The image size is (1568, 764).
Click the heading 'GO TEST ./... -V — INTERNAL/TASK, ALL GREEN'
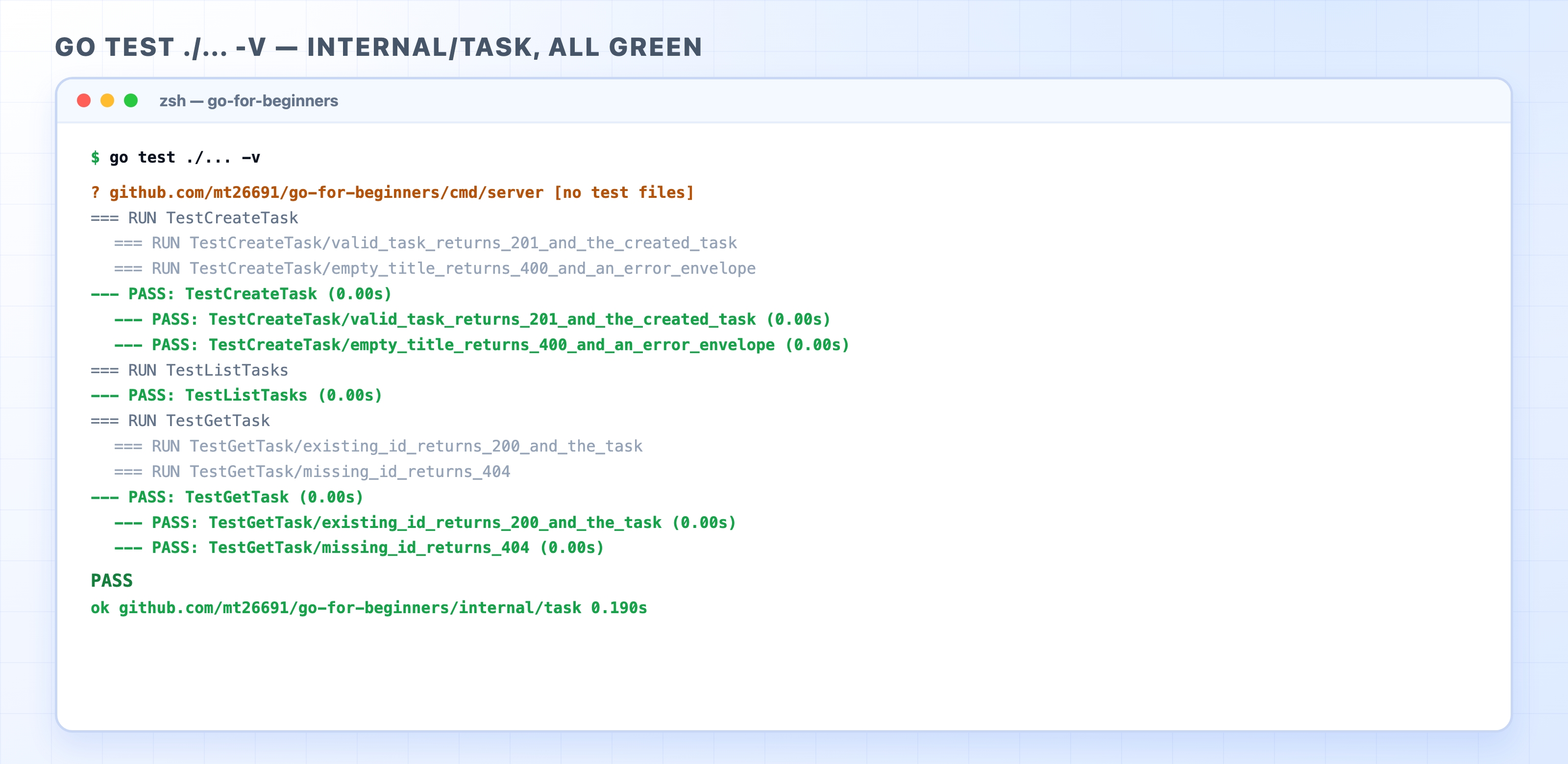click(379, 48)
